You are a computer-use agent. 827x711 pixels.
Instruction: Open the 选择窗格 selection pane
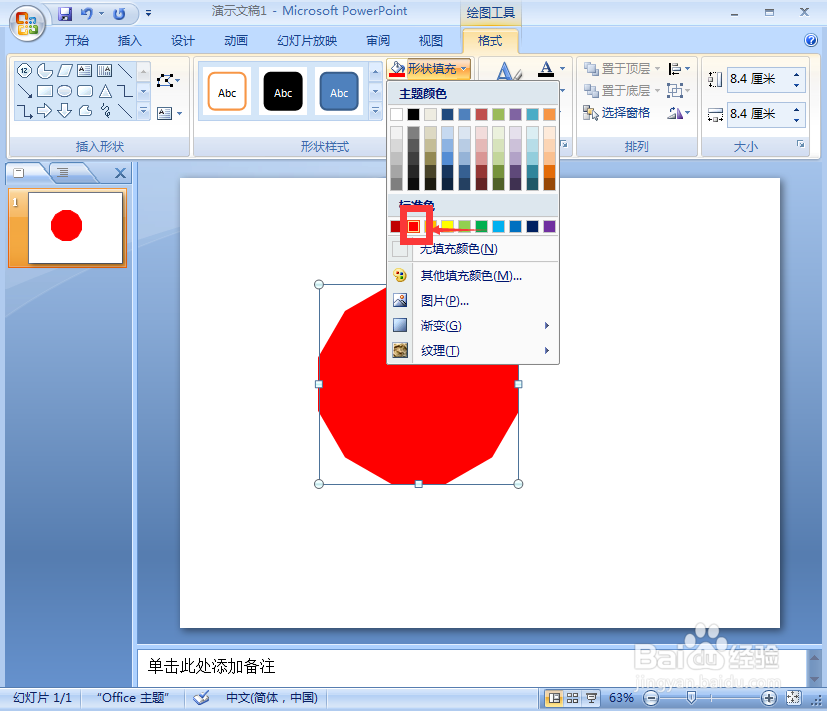click(x=617, y=113)
